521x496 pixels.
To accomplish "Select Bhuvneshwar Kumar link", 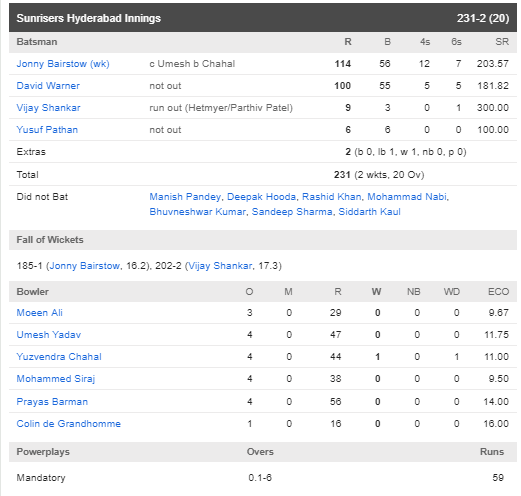I will (x=197, y=212).
